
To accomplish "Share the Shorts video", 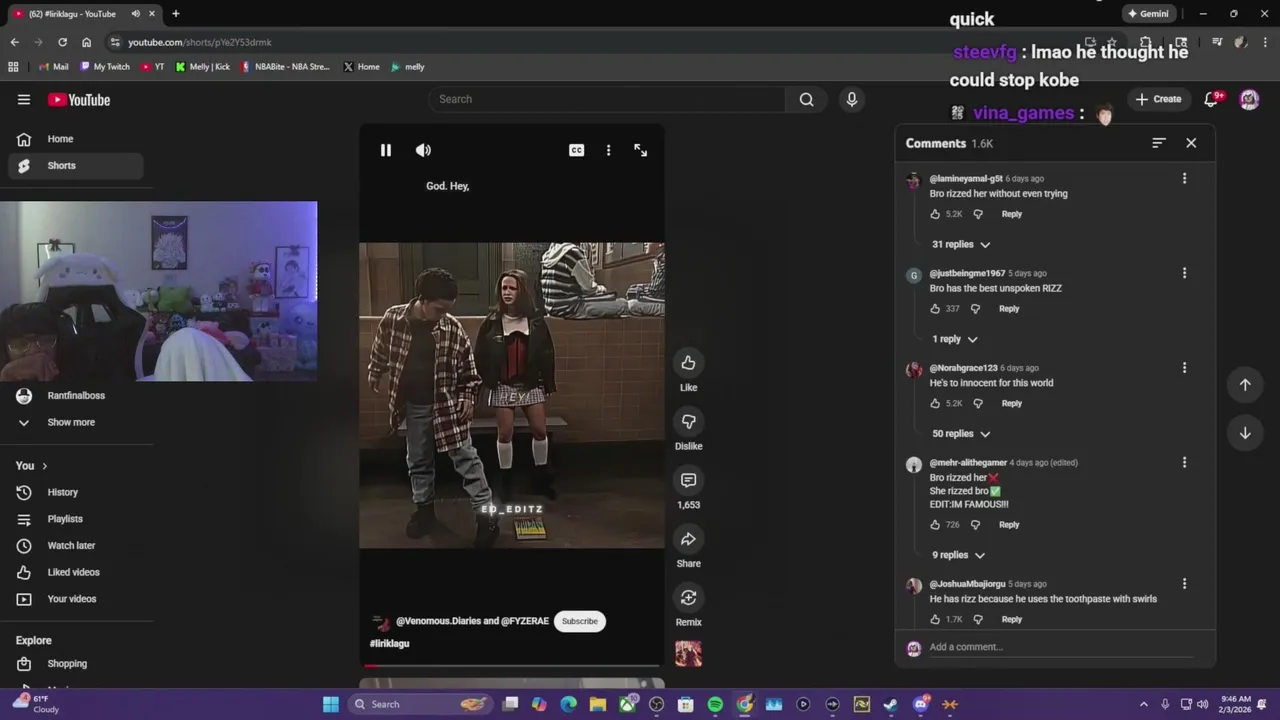I will click(688, 539).
